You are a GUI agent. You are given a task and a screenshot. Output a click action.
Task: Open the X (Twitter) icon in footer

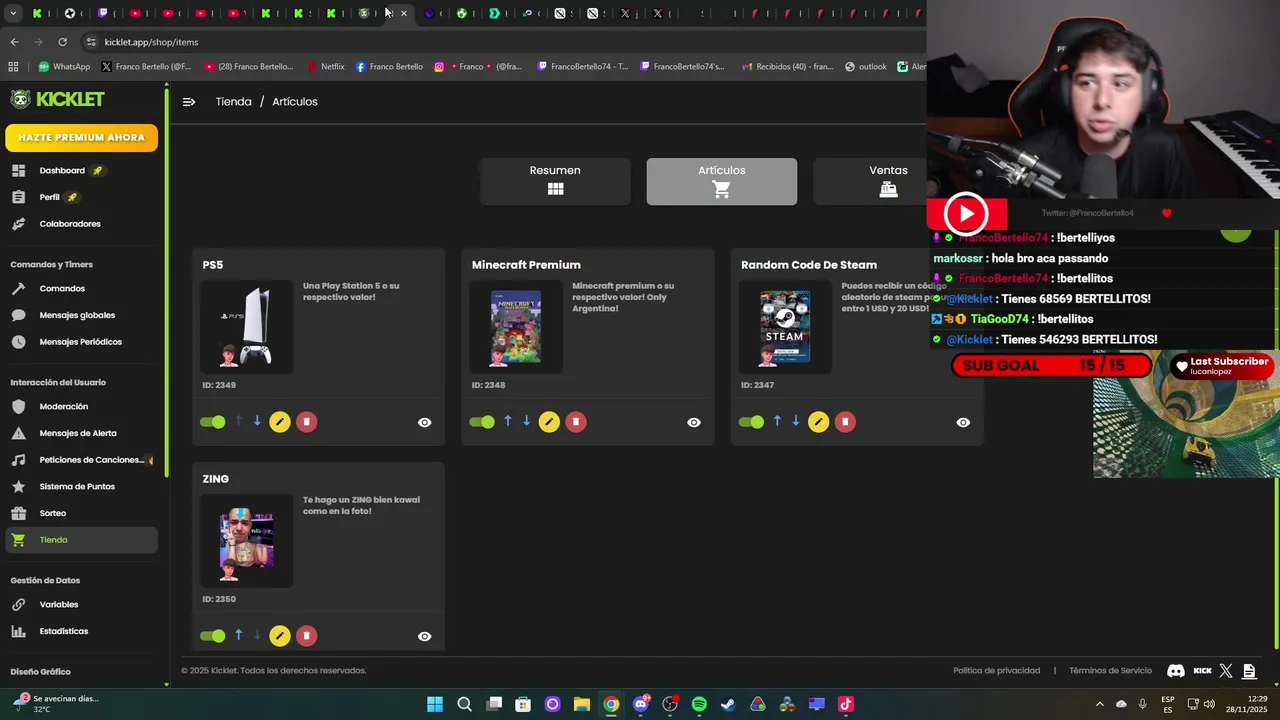tap(1226, 671)
